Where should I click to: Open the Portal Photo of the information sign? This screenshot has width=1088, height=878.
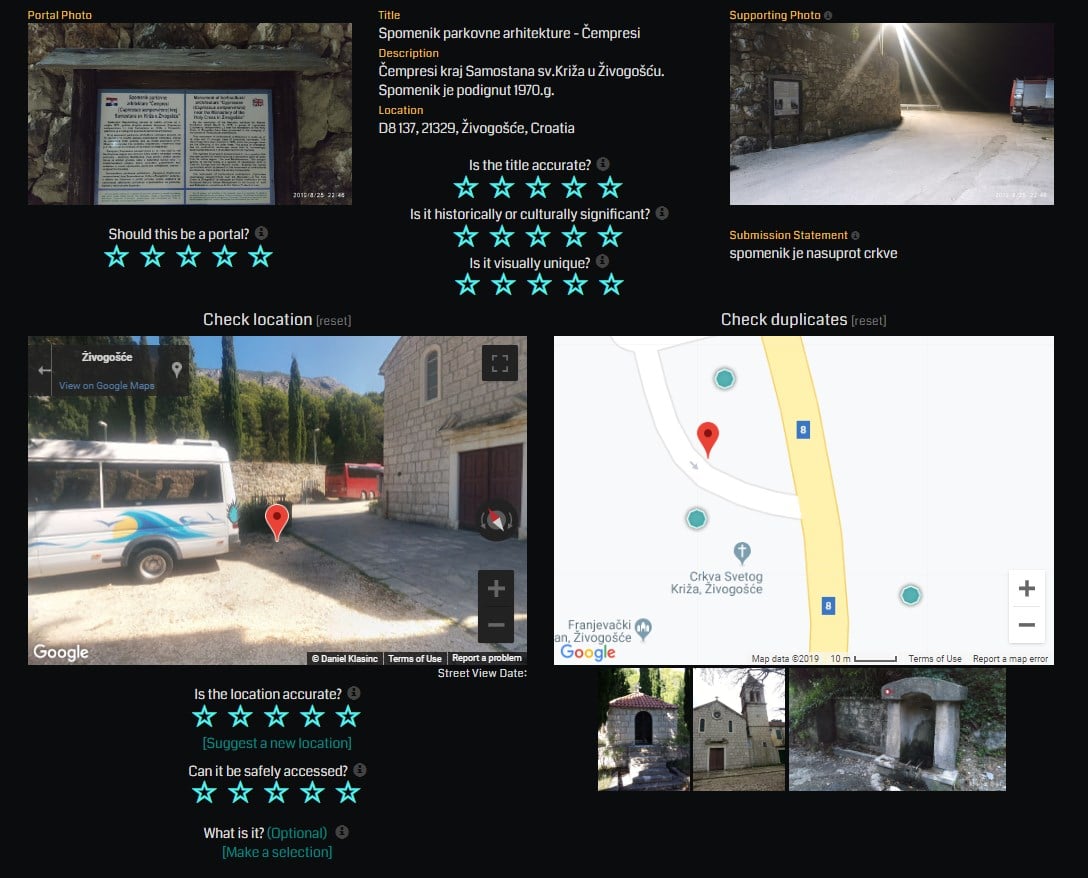(189, 114)
